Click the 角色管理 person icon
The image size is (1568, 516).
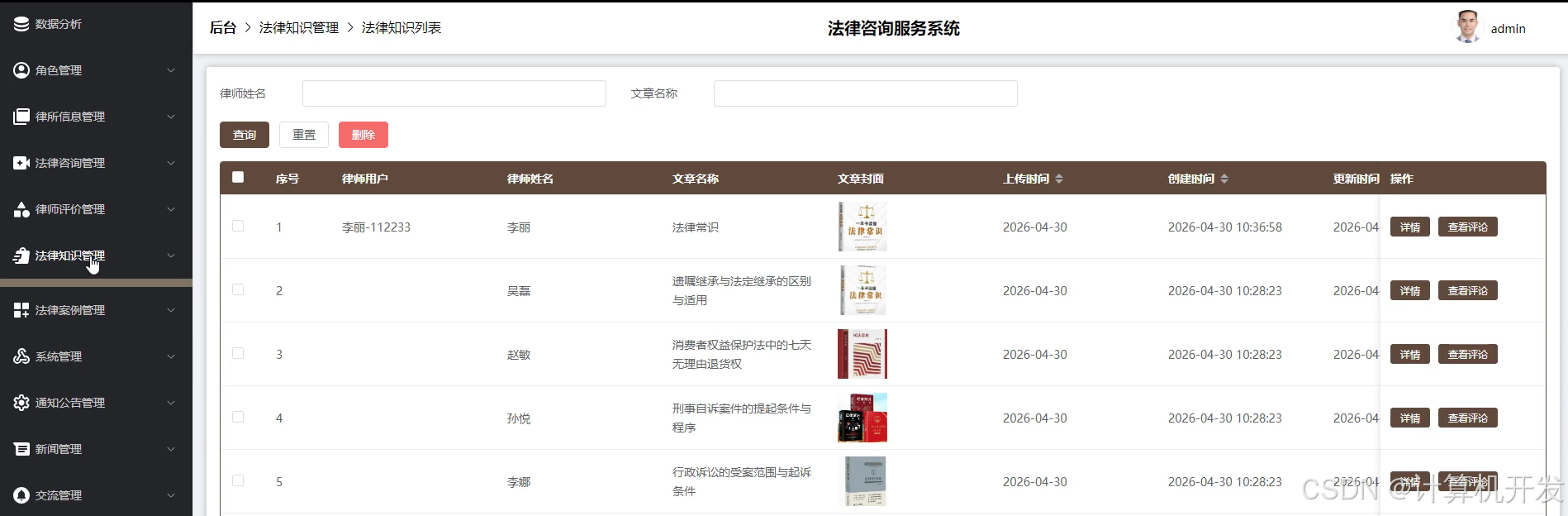click(x=21, y=70)
